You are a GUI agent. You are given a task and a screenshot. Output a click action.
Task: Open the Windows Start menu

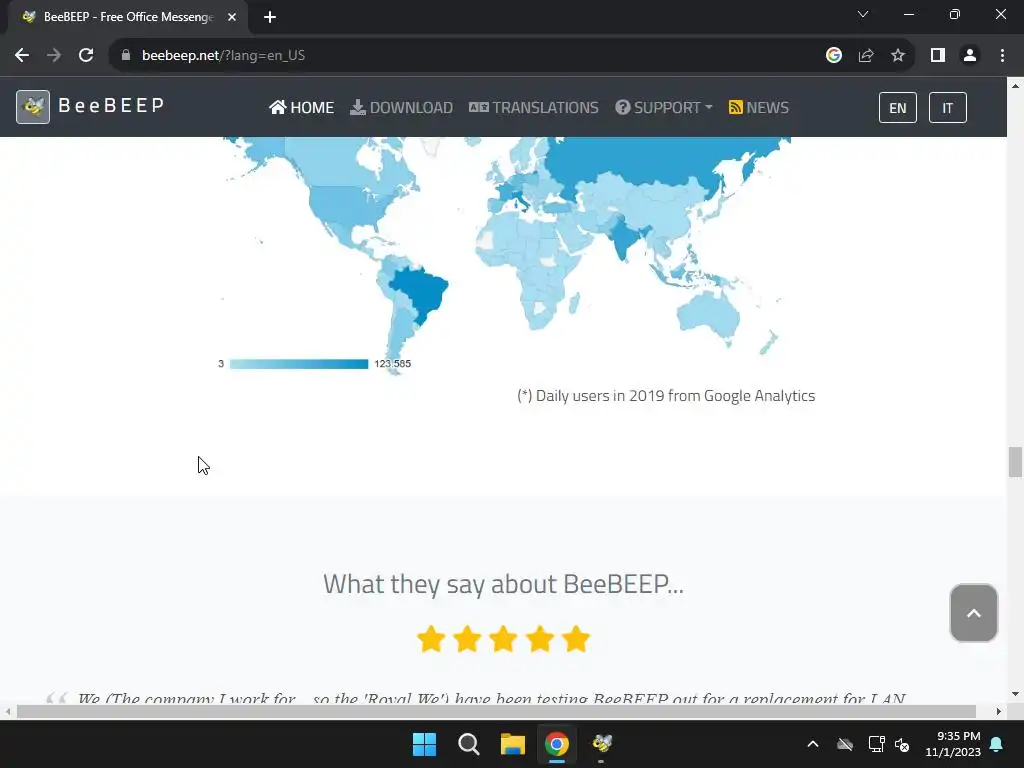pos(424,744)
